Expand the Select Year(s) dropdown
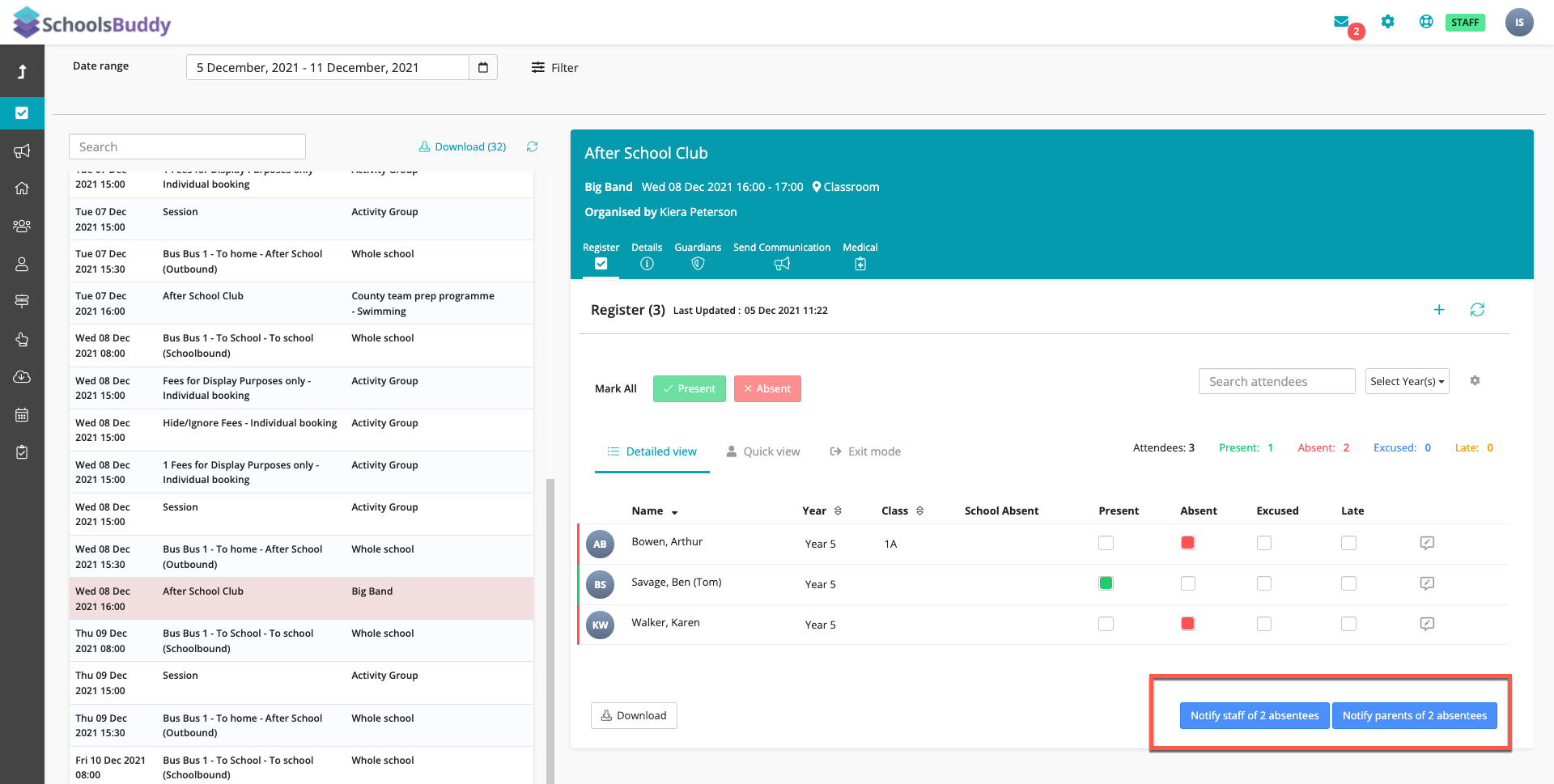This screenshot has width=1554, height=784. coord(1407,381)
